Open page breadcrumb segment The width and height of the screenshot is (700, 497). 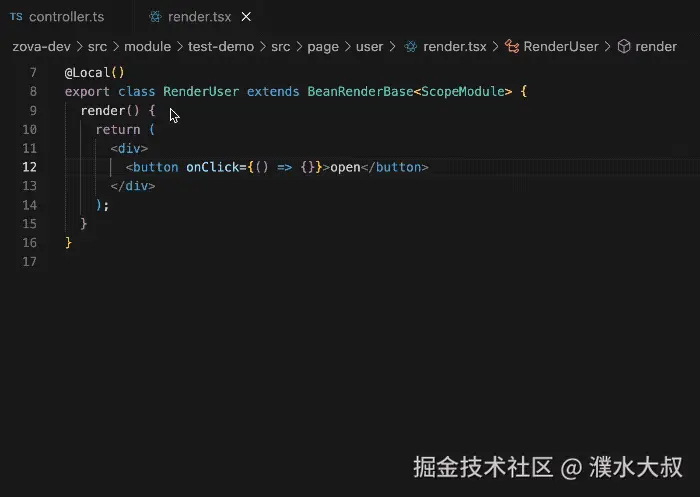[x=323, y=47]
